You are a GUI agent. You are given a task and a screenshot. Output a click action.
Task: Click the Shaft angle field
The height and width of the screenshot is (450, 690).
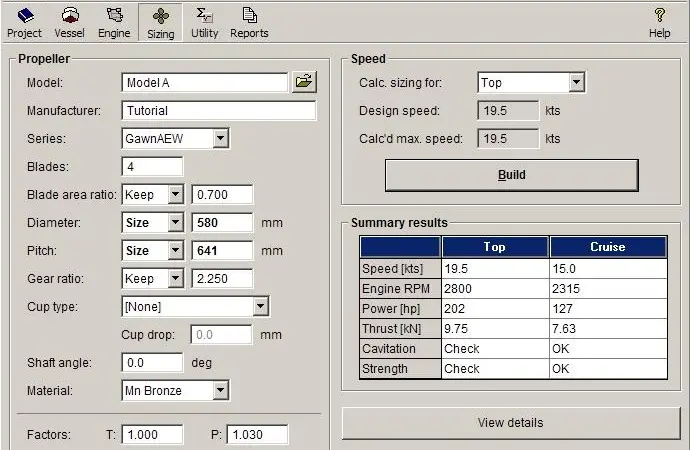tap(152, 362)
